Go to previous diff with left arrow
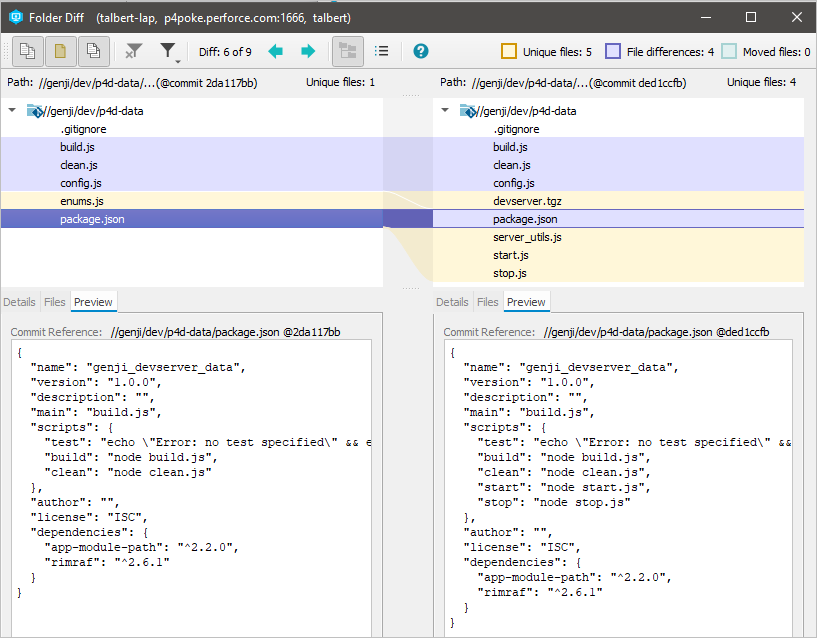The image size is (817, 638). [x=275, y=51]
